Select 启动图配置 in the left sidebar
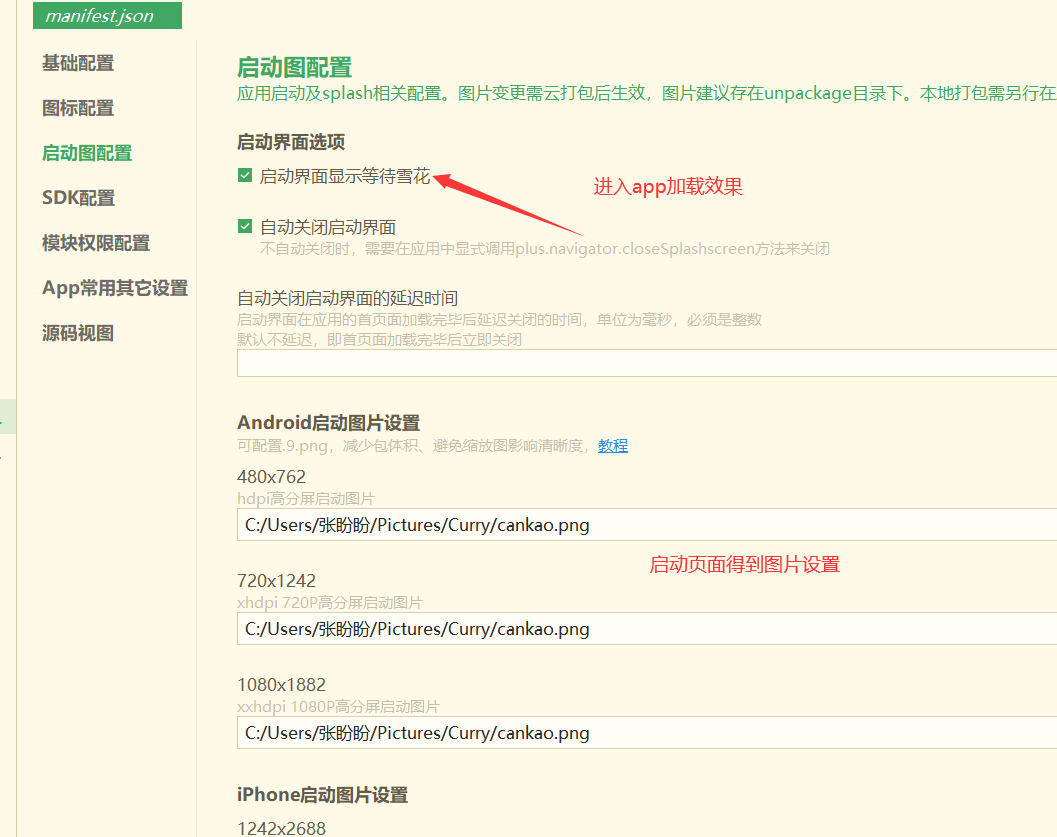Viewport: 1057px width, 837px height. tap(87, 153)
